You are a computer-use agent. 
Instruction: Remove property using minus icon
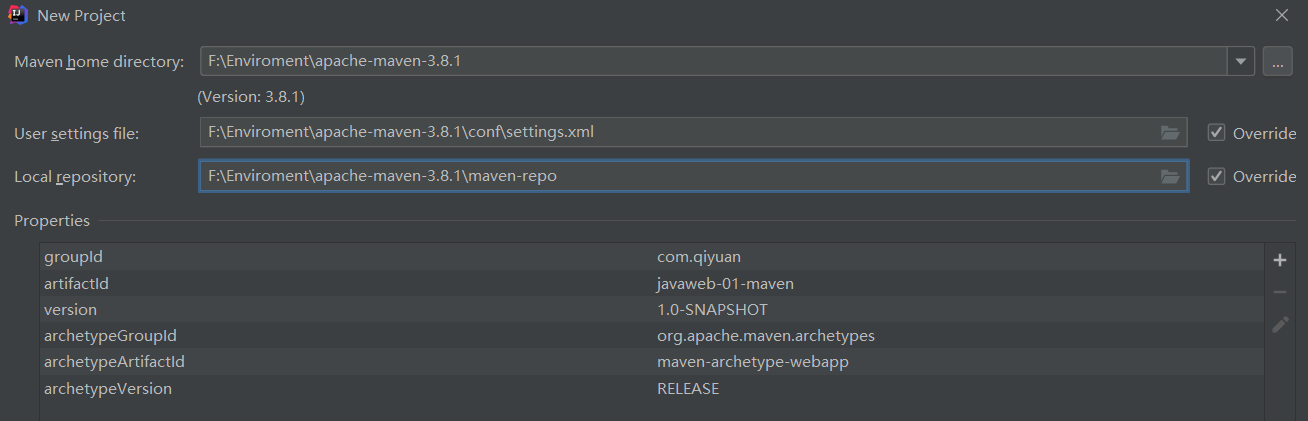[1279, 292]
